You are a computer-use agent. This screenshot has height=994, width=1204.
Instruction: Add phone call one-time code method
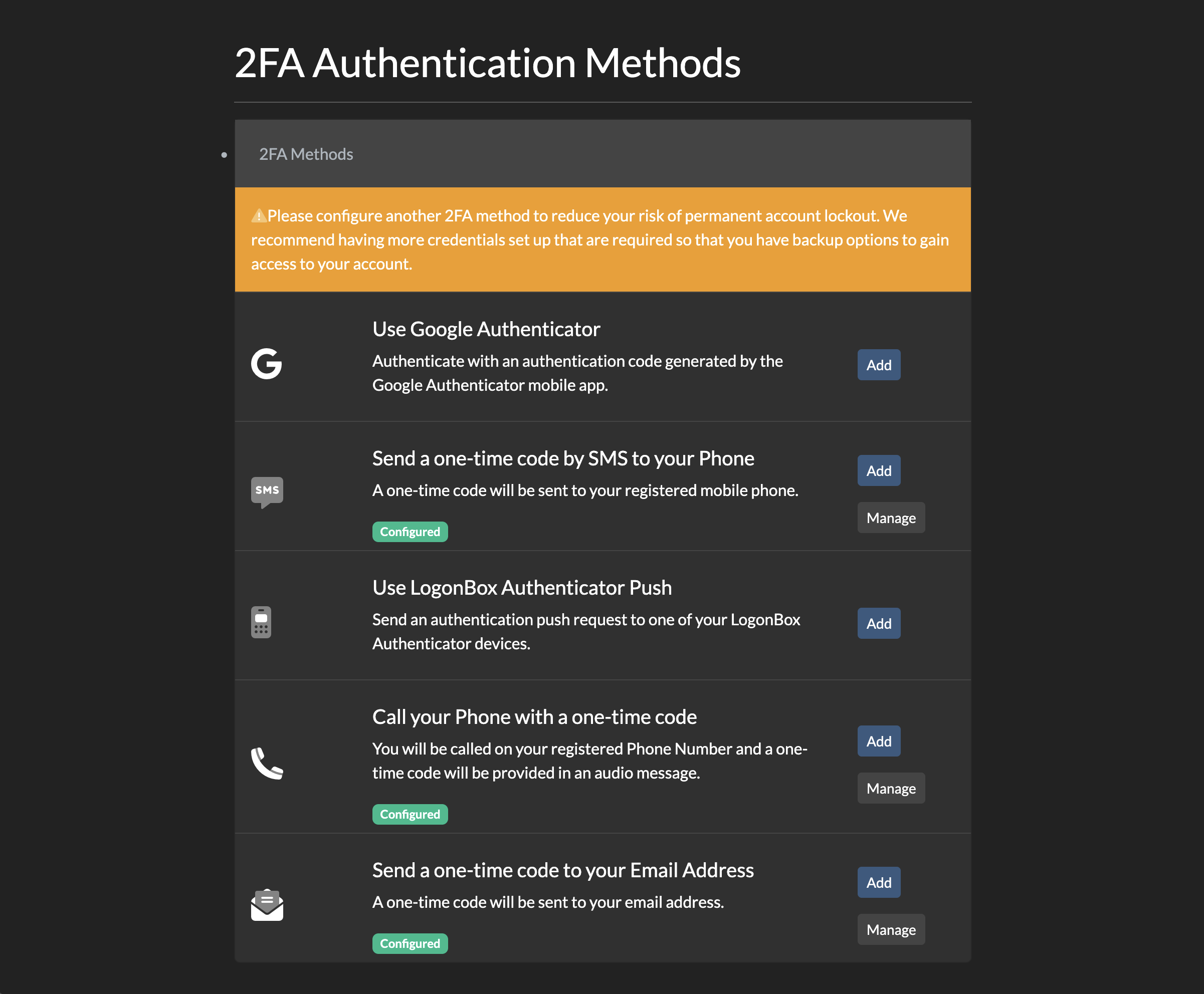click(878, 741)
